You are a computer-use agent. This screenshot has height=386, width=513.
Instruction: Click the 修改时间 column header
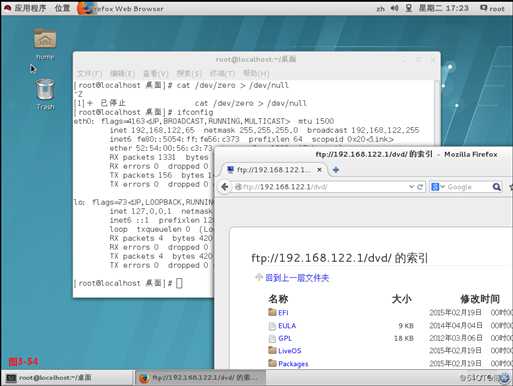click(480, 299)
